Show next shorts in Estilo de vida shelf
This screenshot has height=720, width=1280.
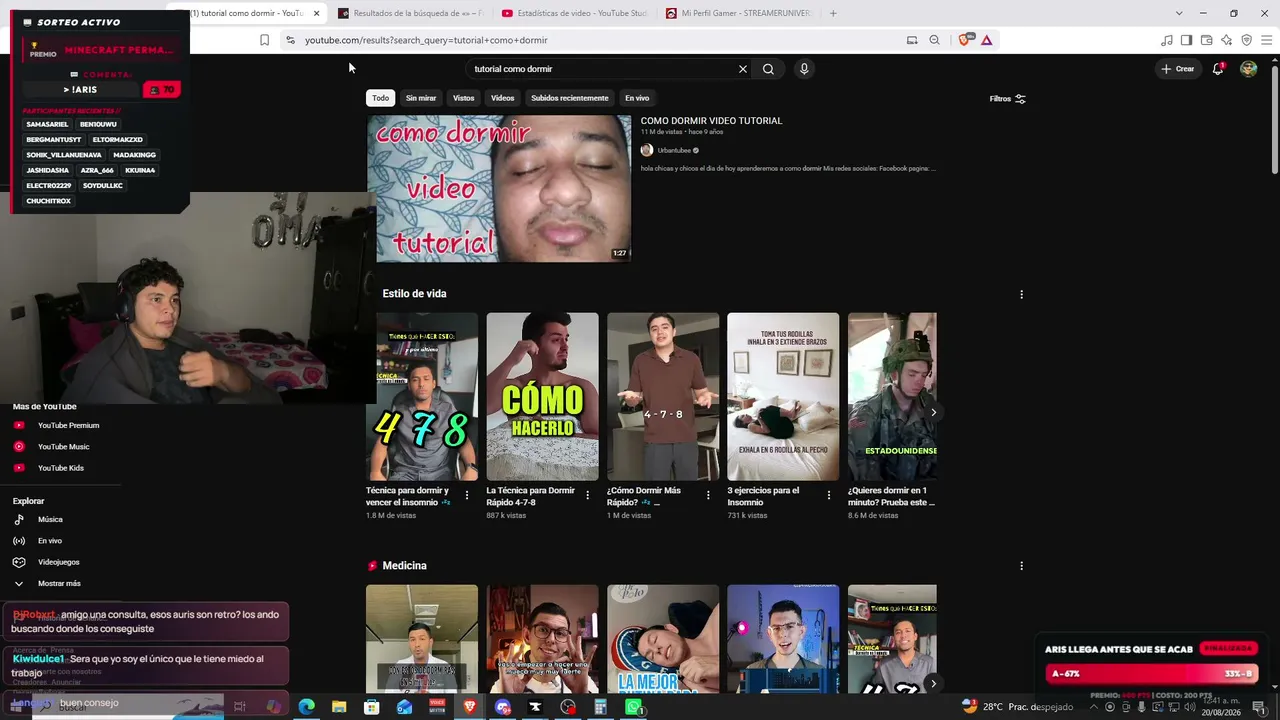(933, 412)
